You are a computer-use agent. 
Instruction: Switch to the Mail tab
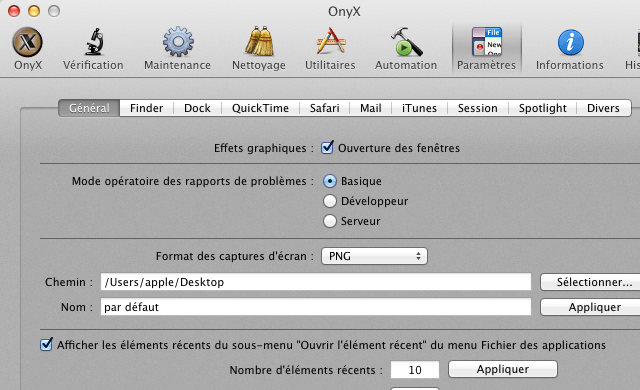pyautogui.click(x=371, y=108)
